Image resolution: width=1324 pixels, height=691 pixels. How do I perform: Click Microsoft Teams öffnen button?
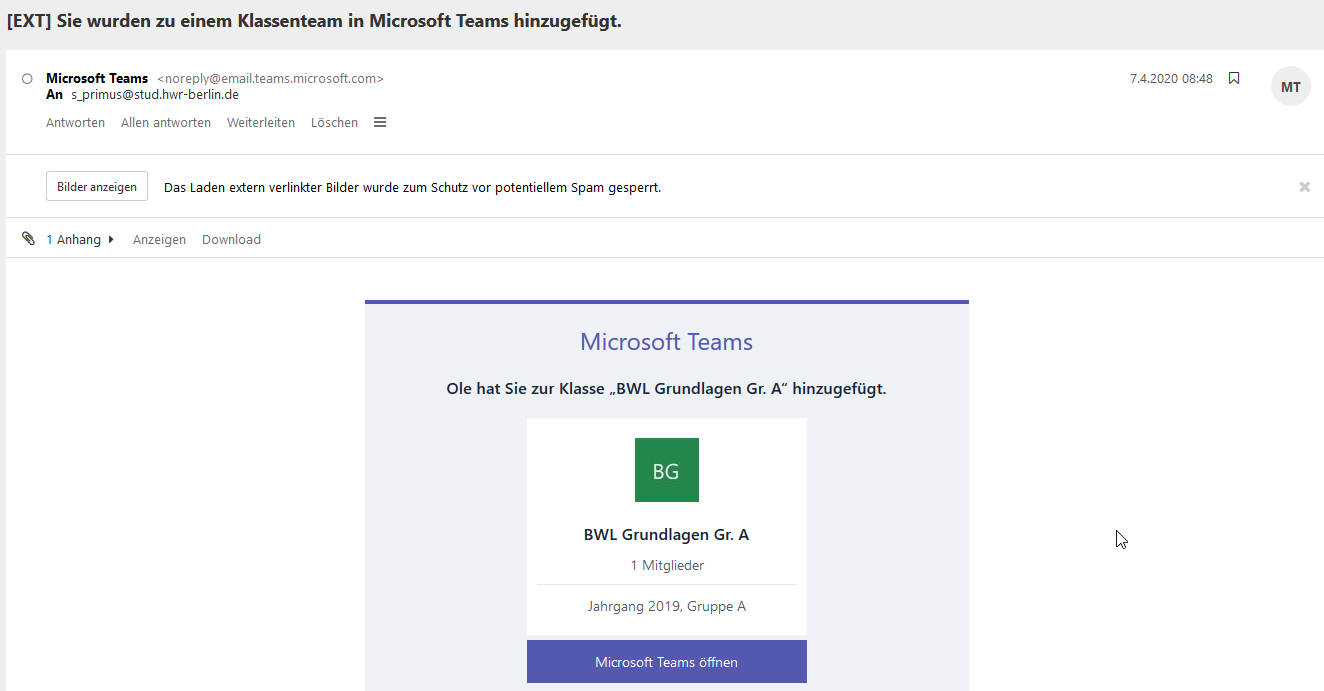coord(666,662)
